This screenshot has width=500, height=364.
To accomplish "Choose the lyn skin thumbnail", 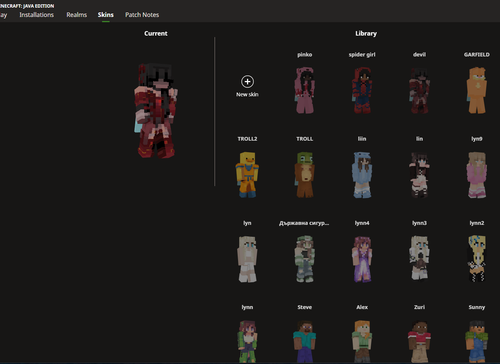I will (x=247, y=259).
